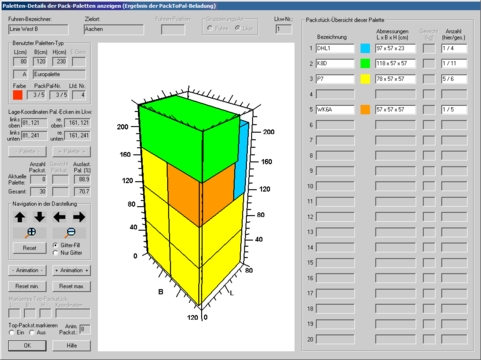The image size is (481, 360).
Task: Zoom out with the minus magnifier
Action: tap(69, 233)
